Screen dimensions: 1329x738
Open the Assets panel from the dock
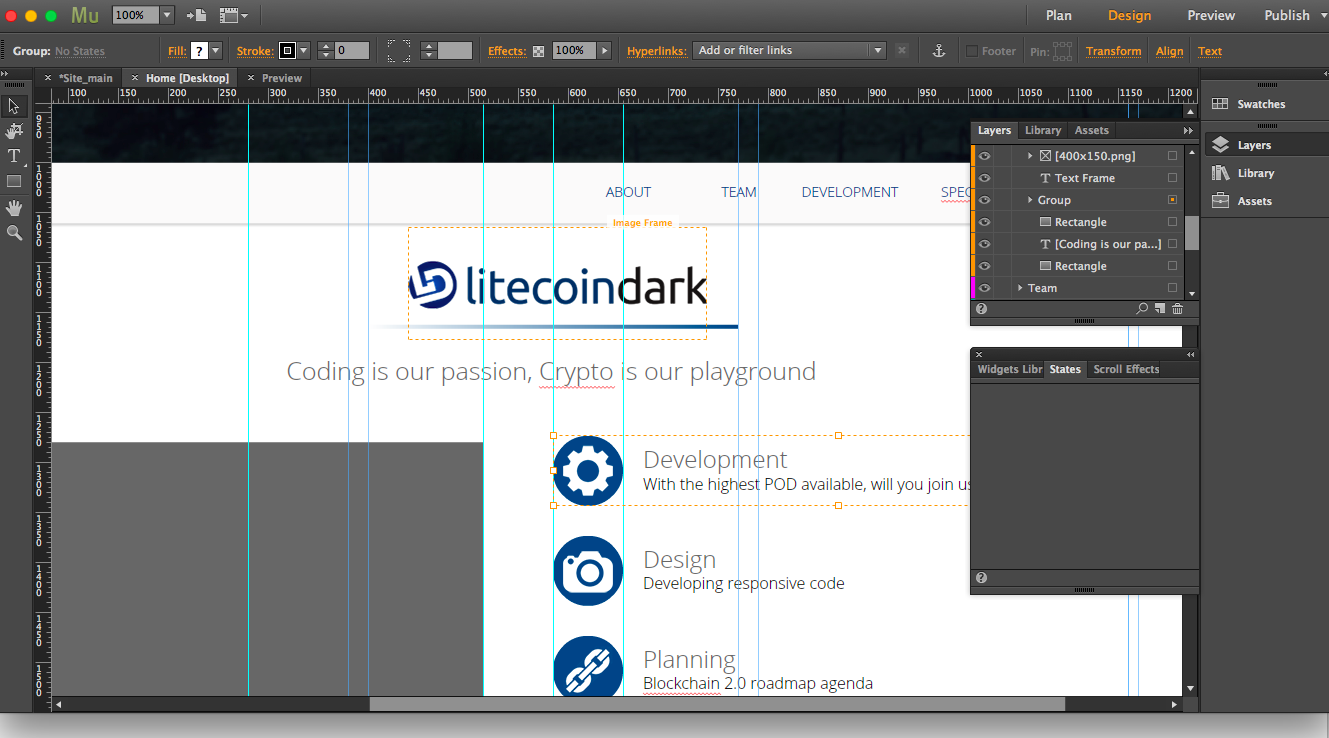click(x=1220, y=201)
